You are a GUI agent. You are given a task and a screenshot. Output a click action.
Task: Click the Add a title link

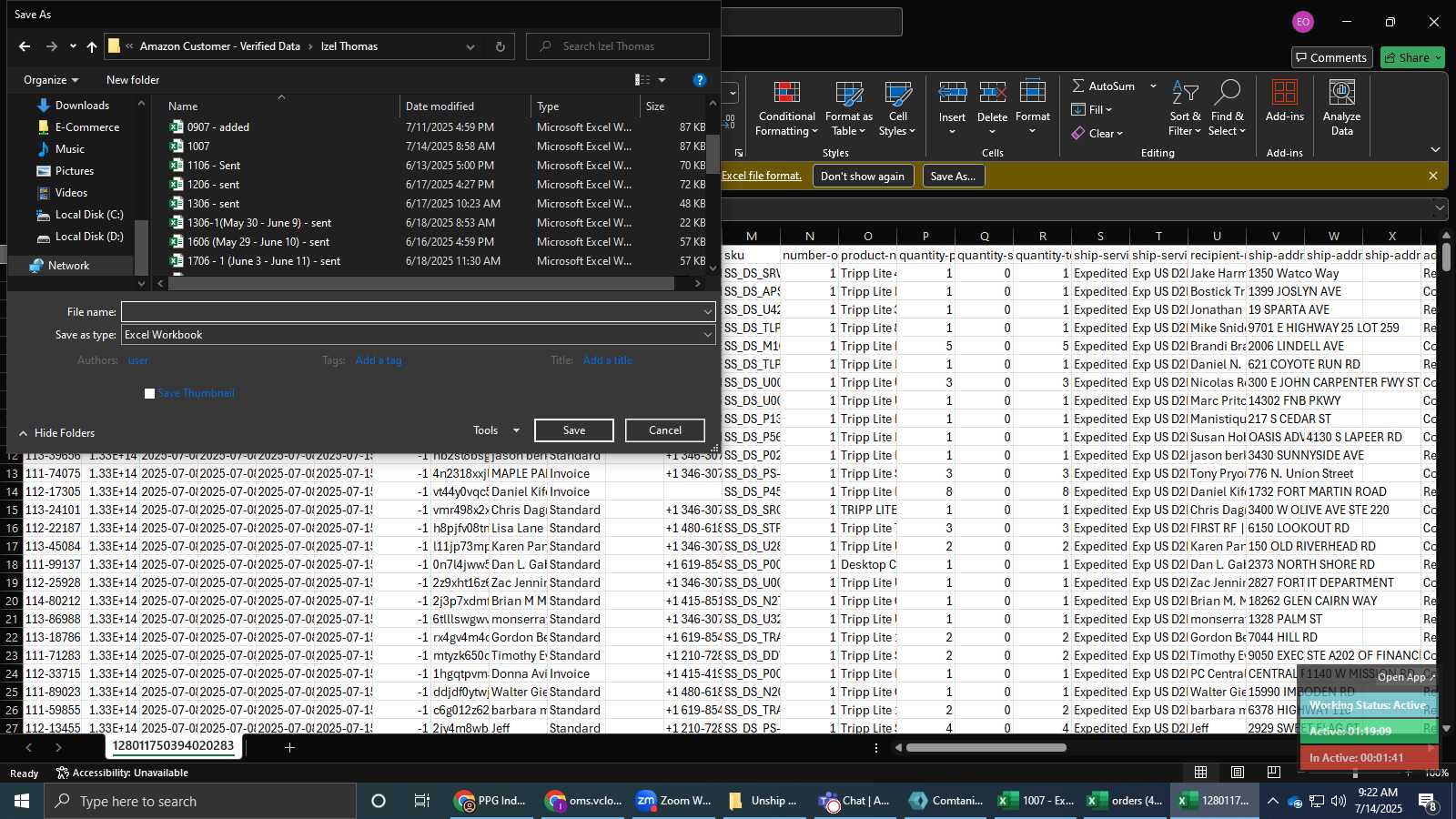click(608, 360)
